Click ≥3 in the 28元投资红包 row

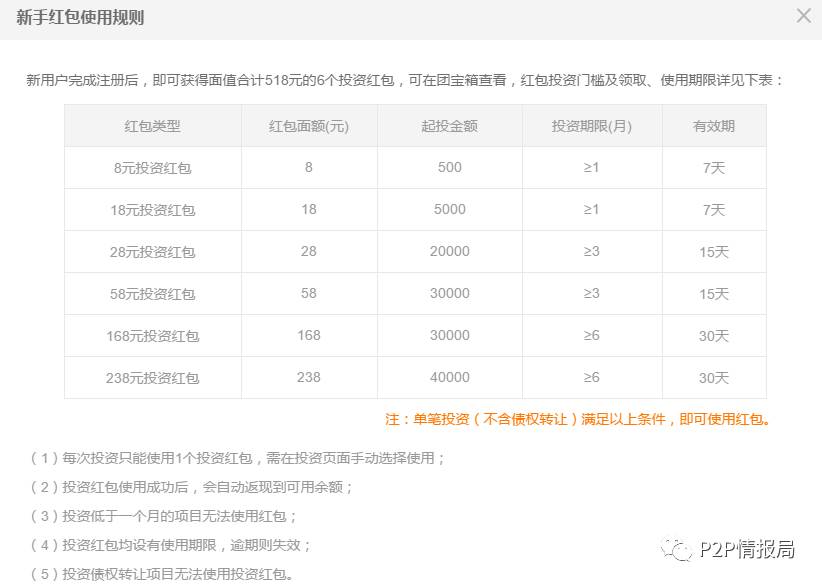tap(592, 251)
